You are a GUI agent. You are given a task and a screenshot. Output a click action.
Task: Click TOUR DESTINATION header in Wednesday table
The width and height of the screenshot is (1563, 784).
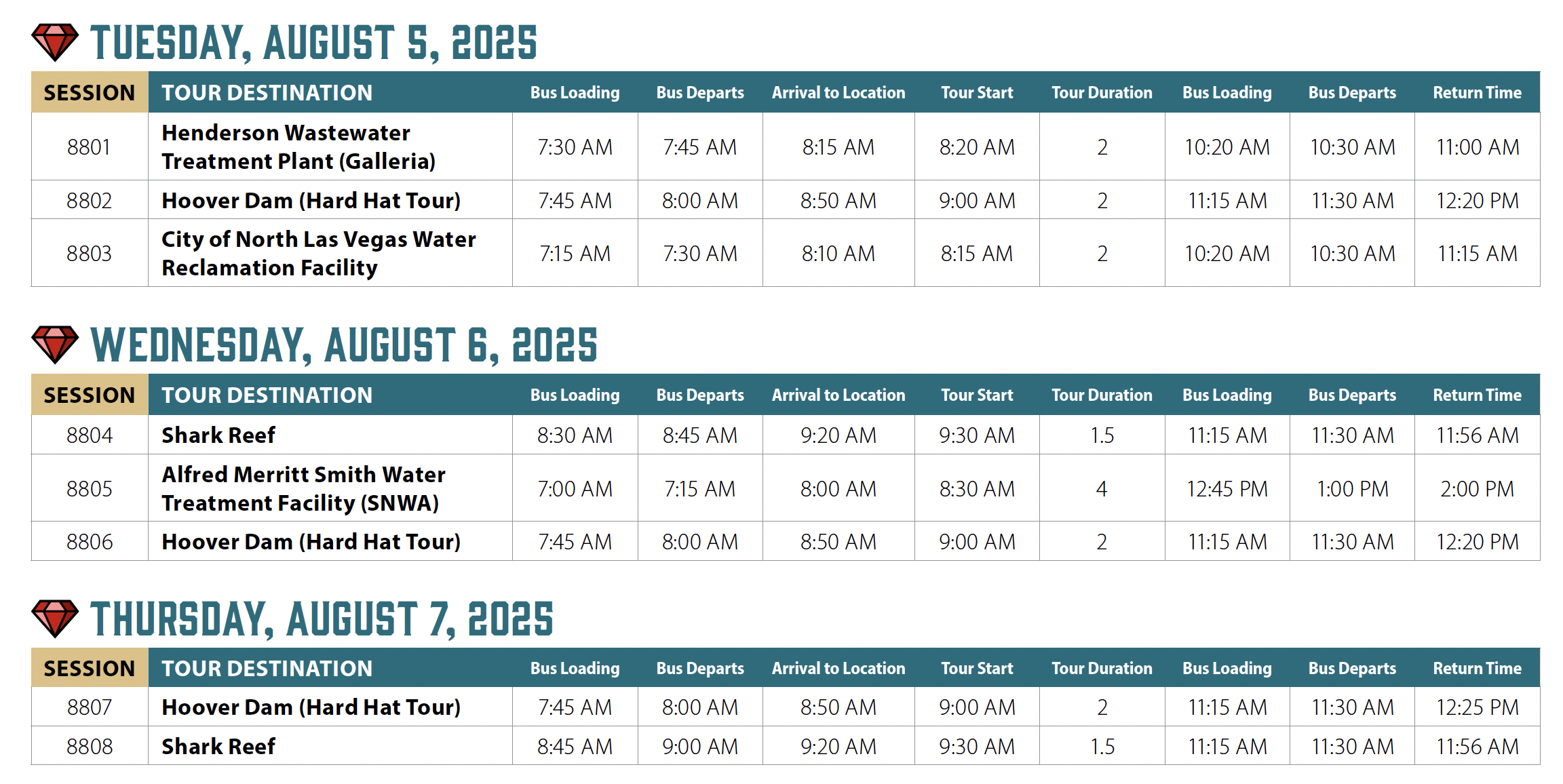tap(267, 395)
